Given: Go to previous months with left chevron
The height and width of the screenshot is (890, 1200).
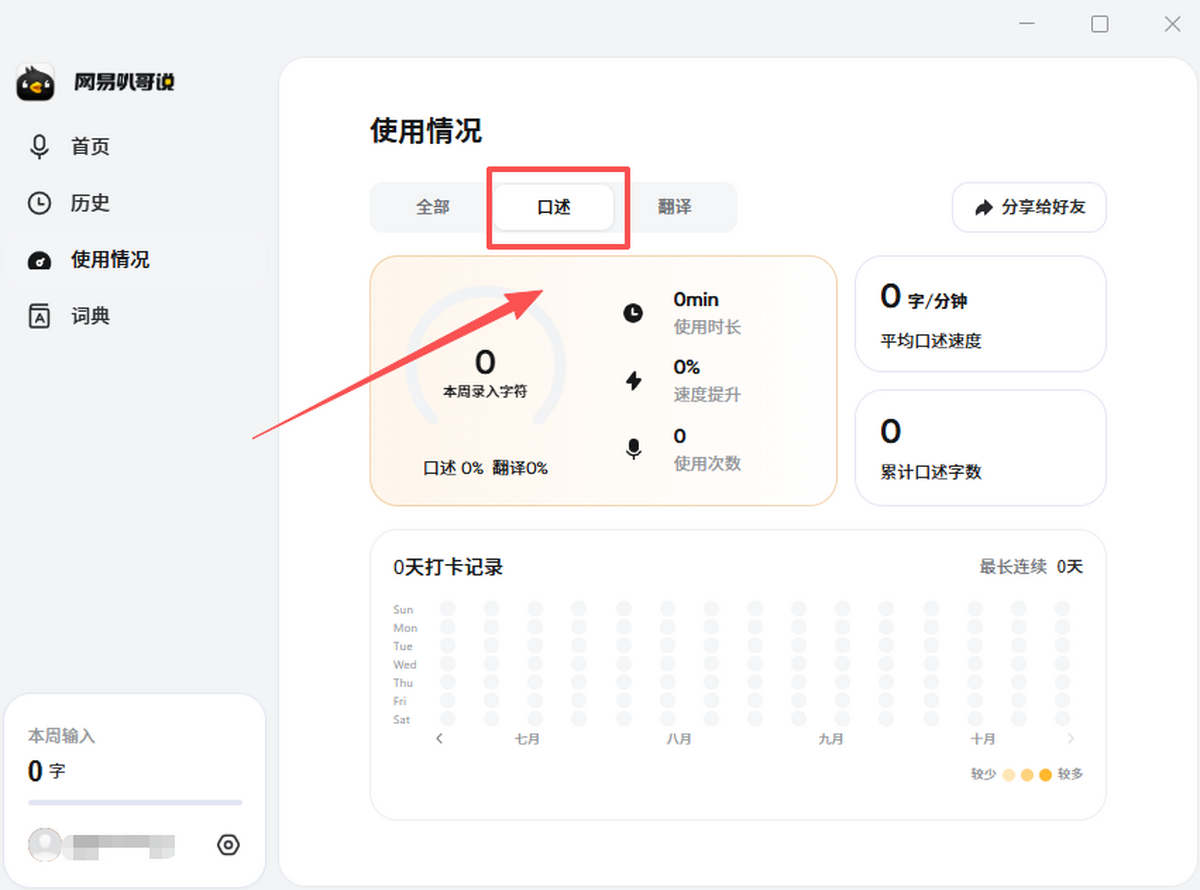Looking at the screenshot, I should point(439,739).
